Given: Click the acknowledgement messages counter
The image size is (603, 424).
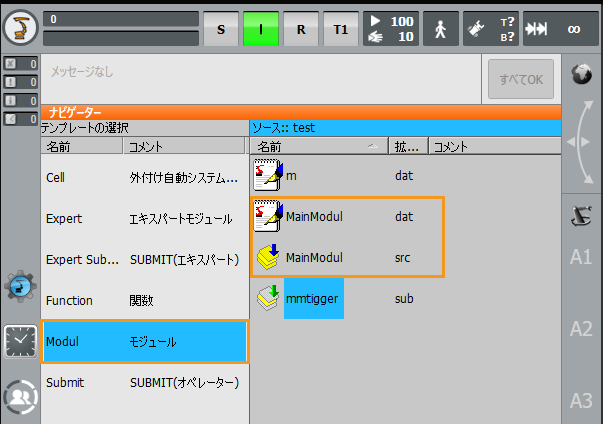Looking at the screenshot, I should click(20, 63).
